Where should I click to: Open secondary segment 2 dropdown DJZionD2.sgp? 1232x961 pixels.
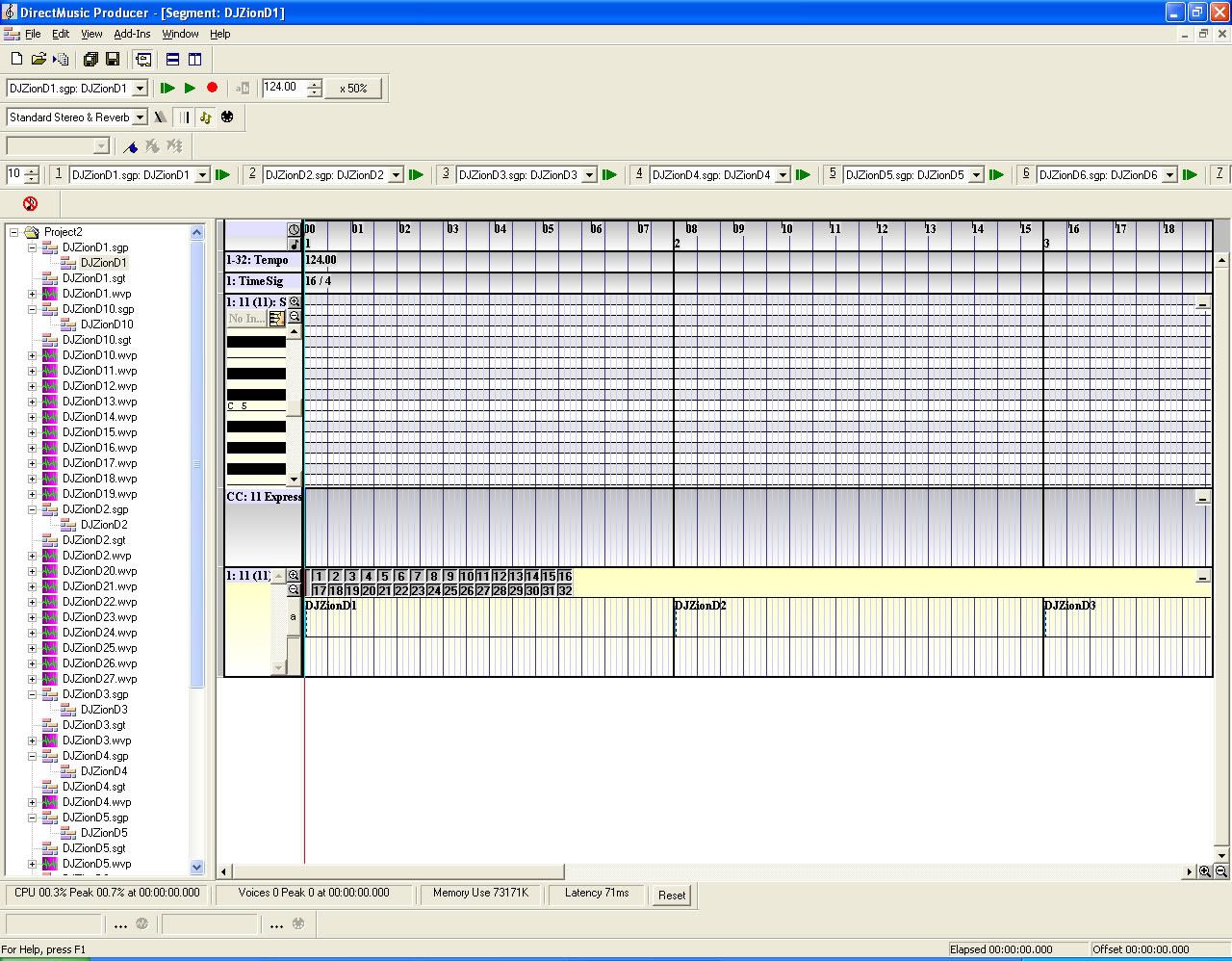coord(396,175)
